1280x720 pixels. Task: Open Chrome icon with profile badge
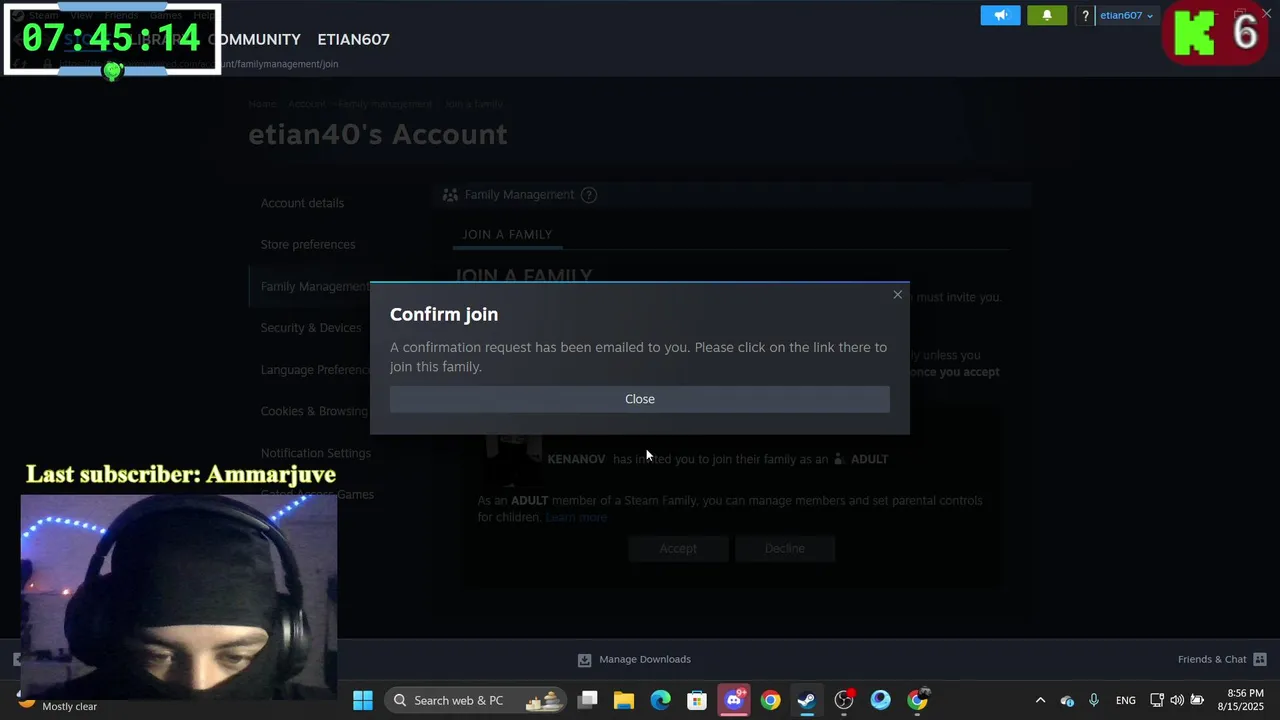point(918,700)
